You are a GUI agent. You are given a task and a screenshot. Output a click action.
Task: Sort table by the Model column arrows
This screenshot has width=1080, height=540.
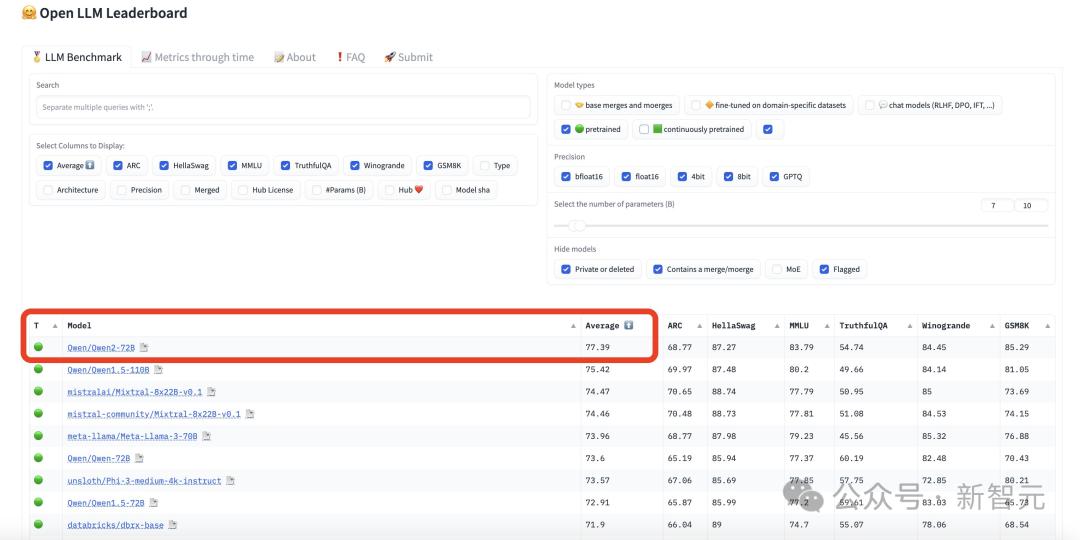(573, 326)
